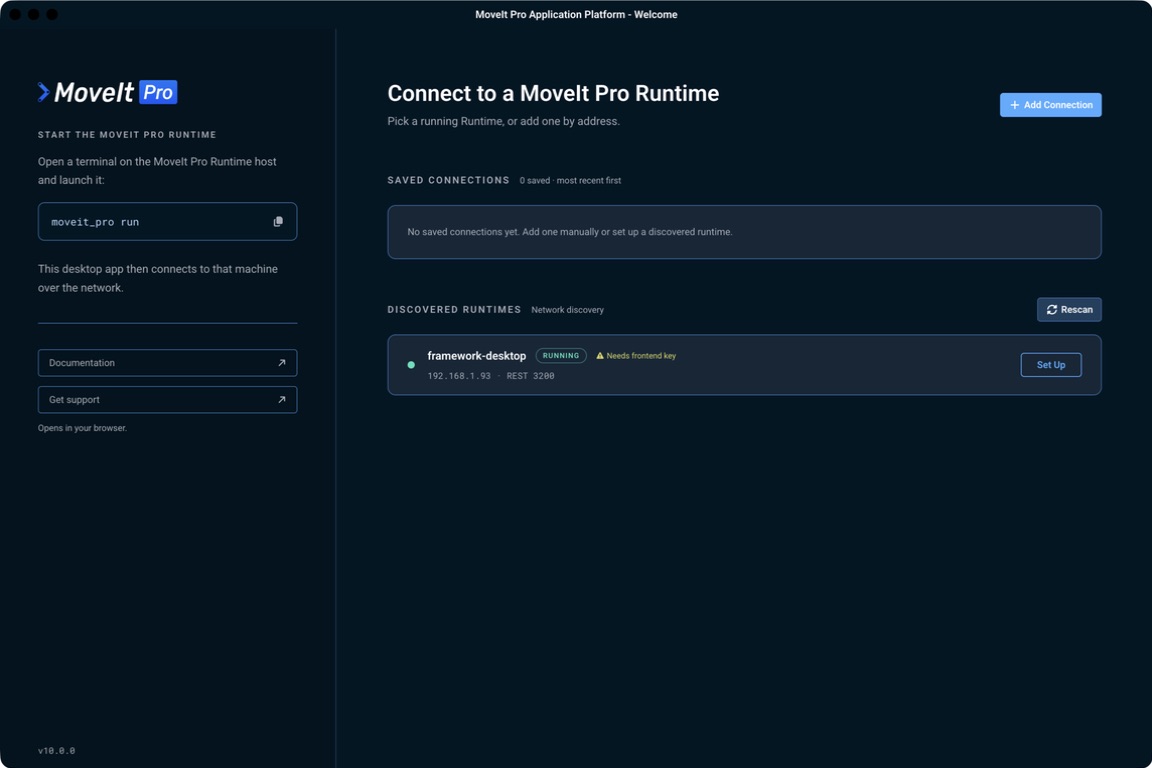Click the Needs frontend key warning
The image size is (1152, 768).
click(x=636, y=356)
